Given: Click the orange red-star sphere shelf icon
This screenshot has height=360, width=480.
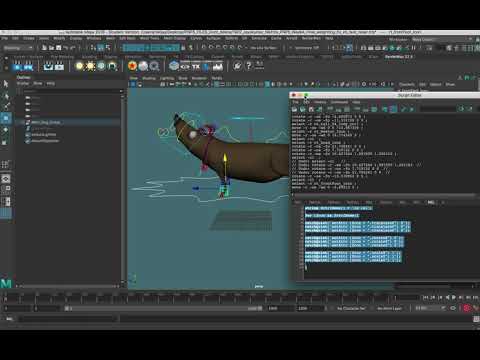Looking at the screenshot, I should [x=132, y=66].
